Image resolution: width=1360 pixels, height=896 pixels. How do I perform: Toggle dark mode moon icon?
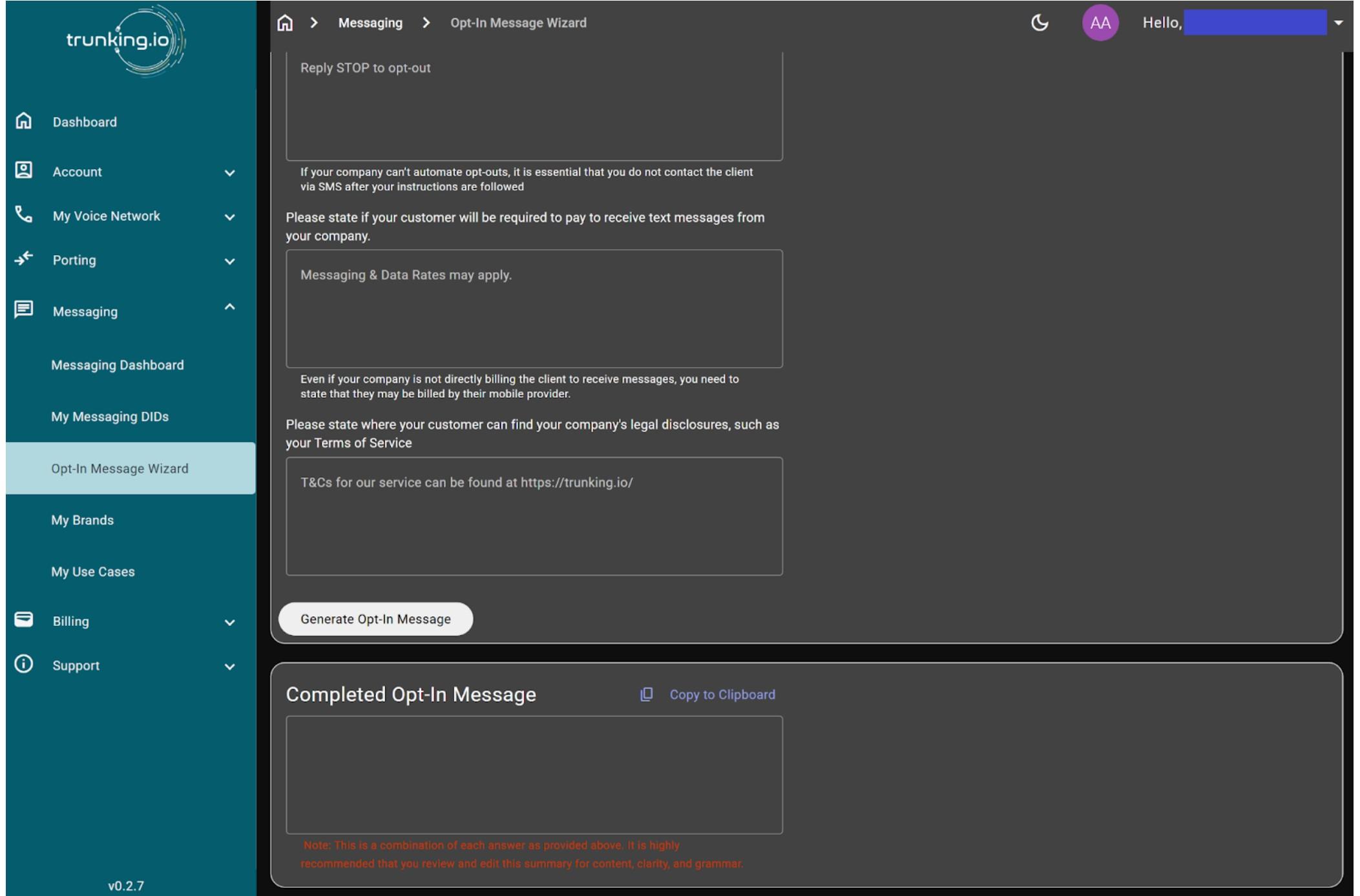click(1039, 23)
